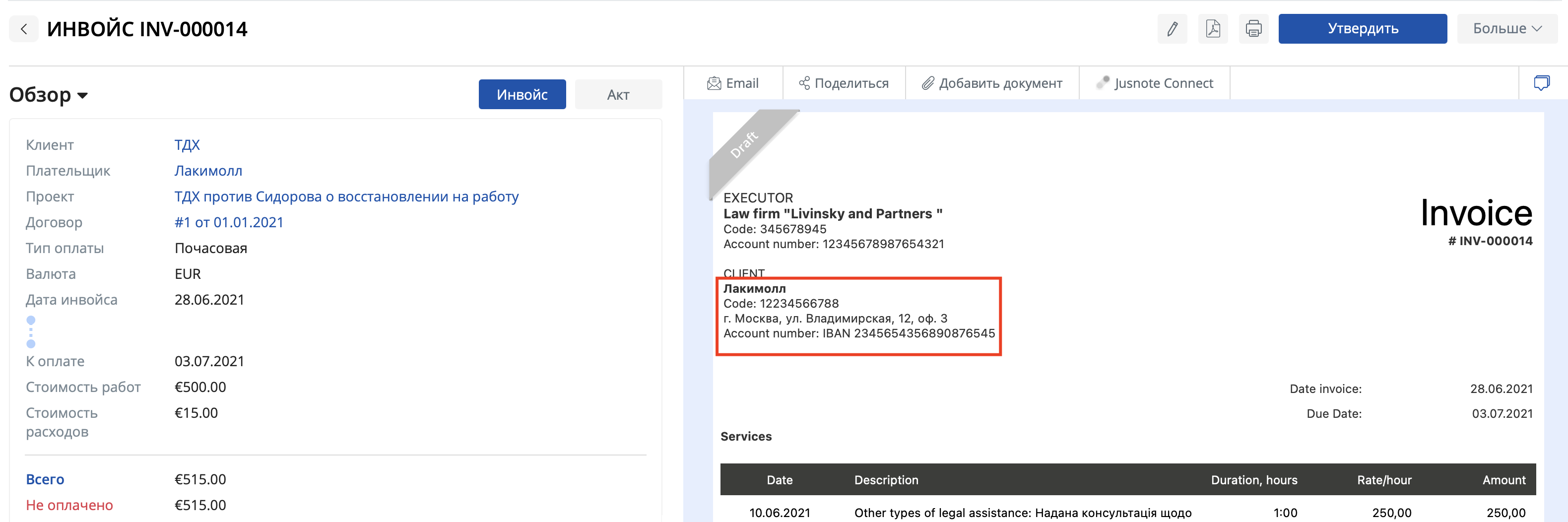Switch to the Инвойс tab

522,94
